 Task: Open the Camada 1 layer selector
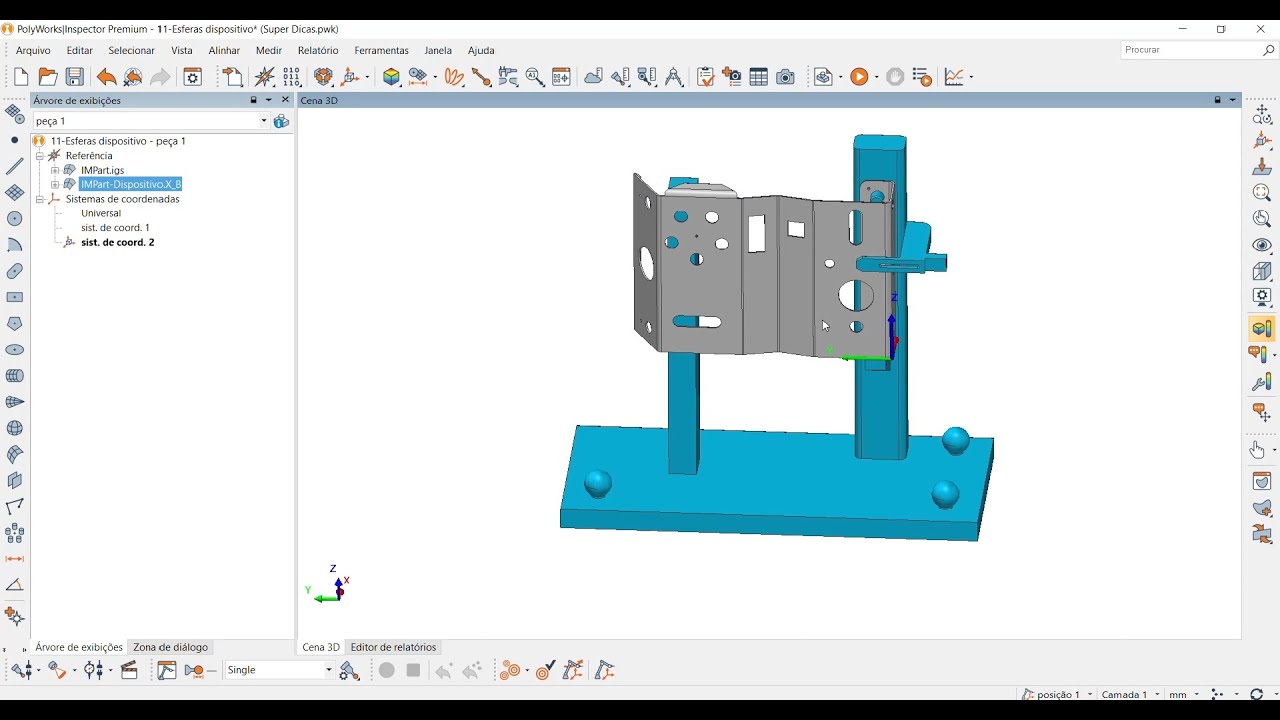tap(1130, 694)
